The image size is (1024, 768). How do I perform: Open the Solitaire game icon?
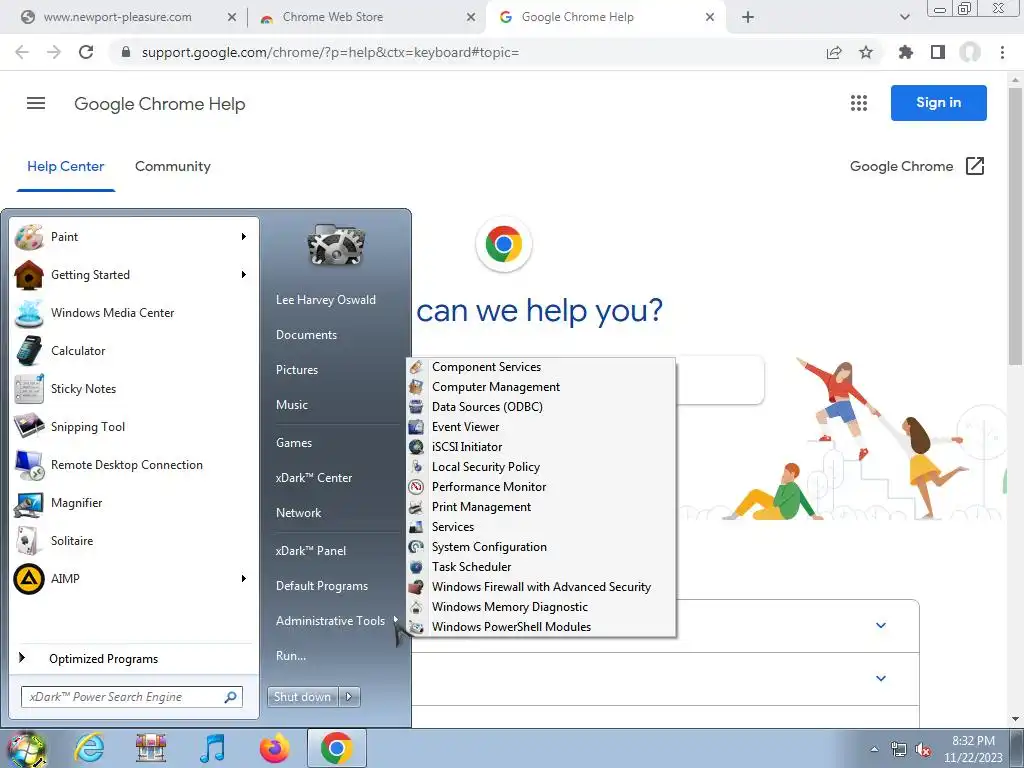29,541
